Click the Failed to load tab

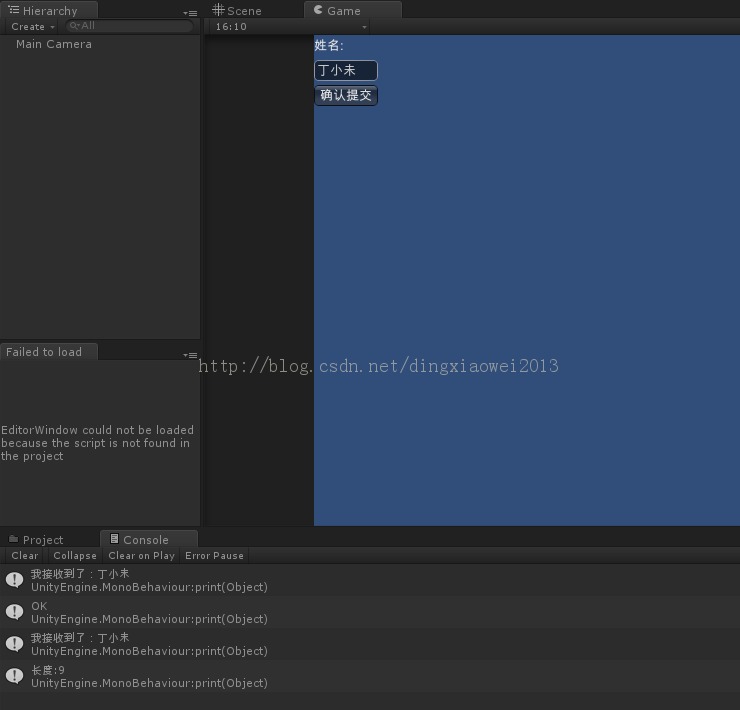tap(49, 352)
